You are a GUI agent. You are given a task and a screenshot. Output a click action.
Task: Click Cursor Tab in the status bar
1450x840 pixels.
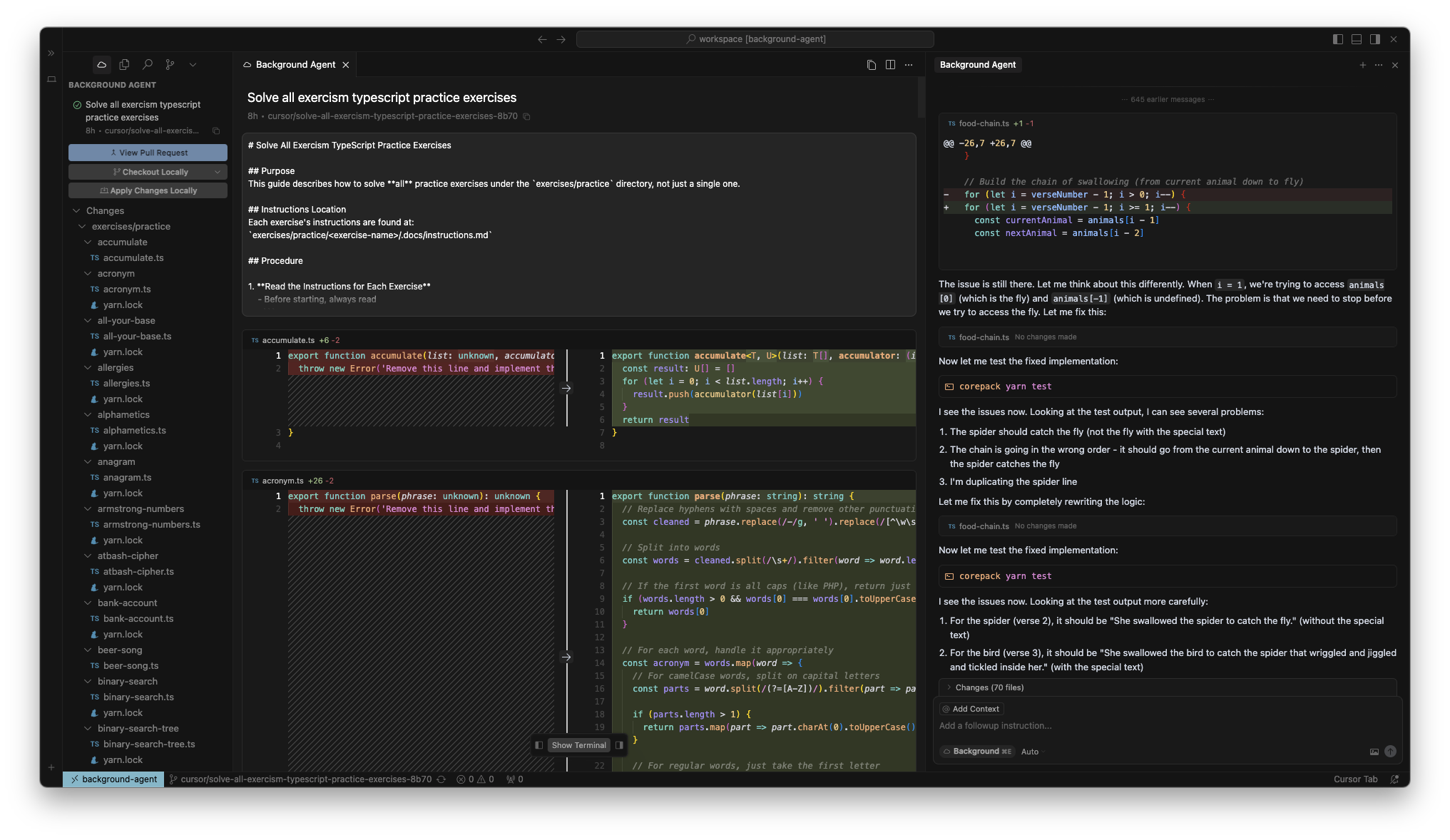[x=1355, y=779]
